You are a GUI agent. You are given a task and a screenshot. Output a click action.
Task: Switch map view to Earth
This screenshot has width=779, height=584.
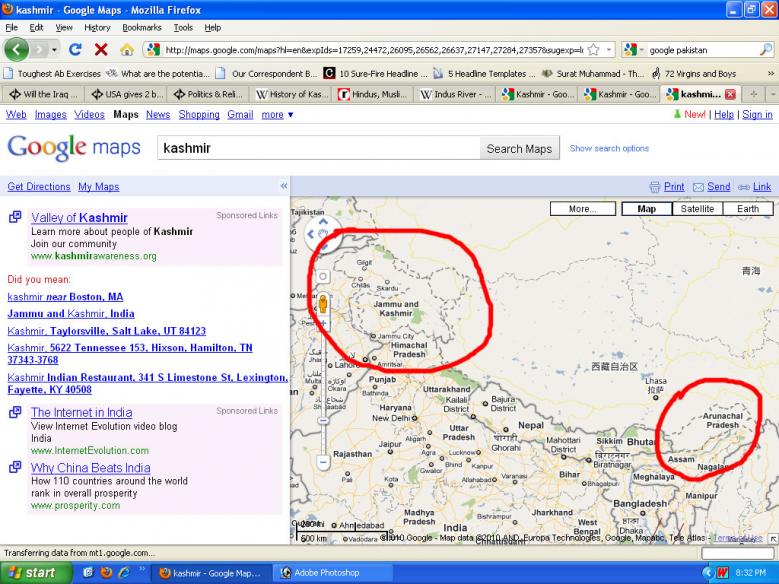coord(748,209)
